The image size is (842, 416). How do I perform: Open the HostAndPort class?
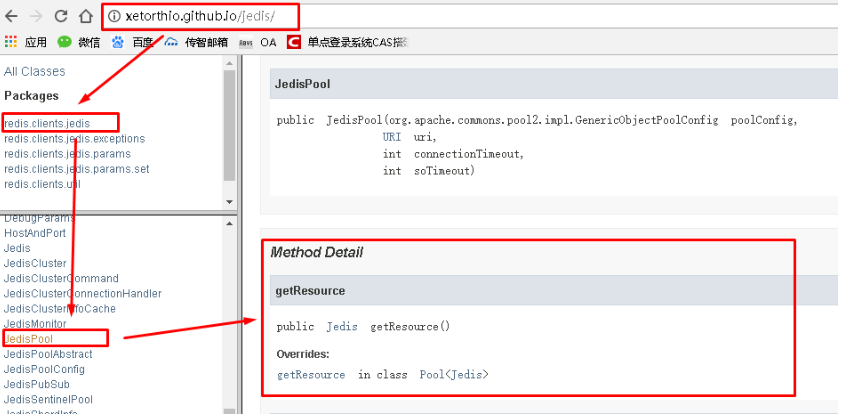pyautogui.click(x=35, y=233)
